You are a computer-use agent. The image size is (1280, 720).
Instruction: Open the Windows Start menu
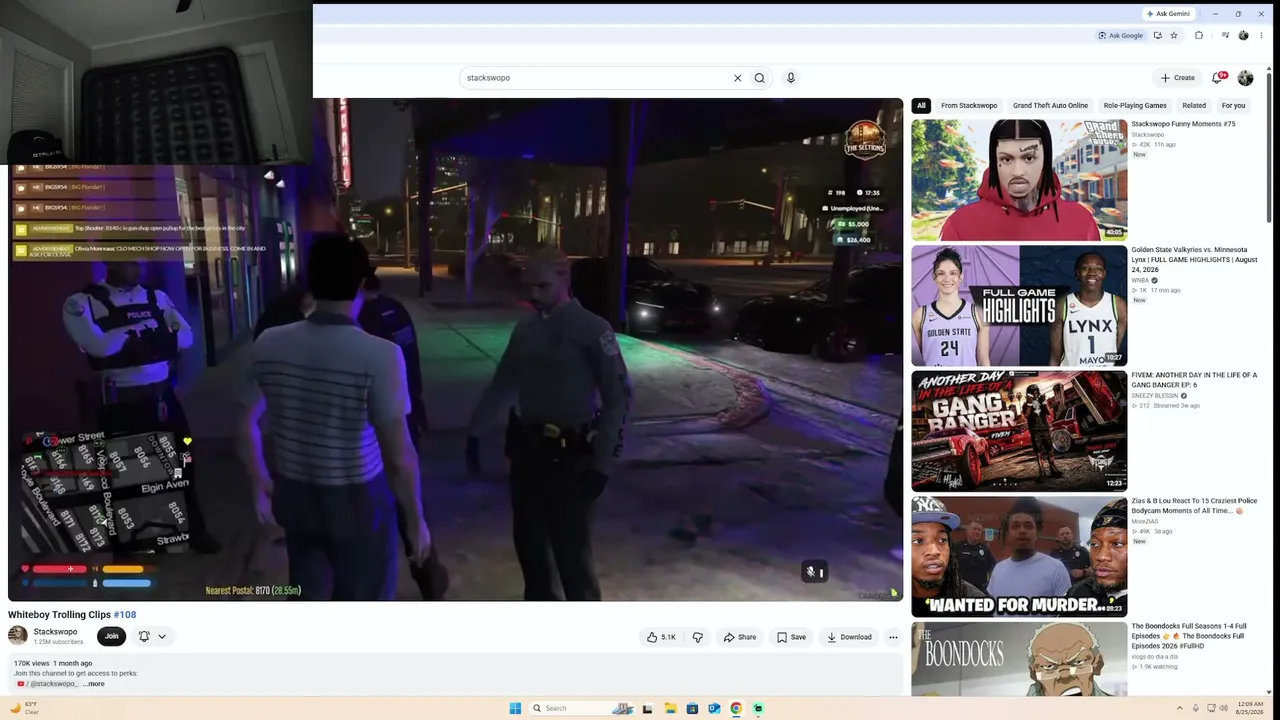[515, 708]
